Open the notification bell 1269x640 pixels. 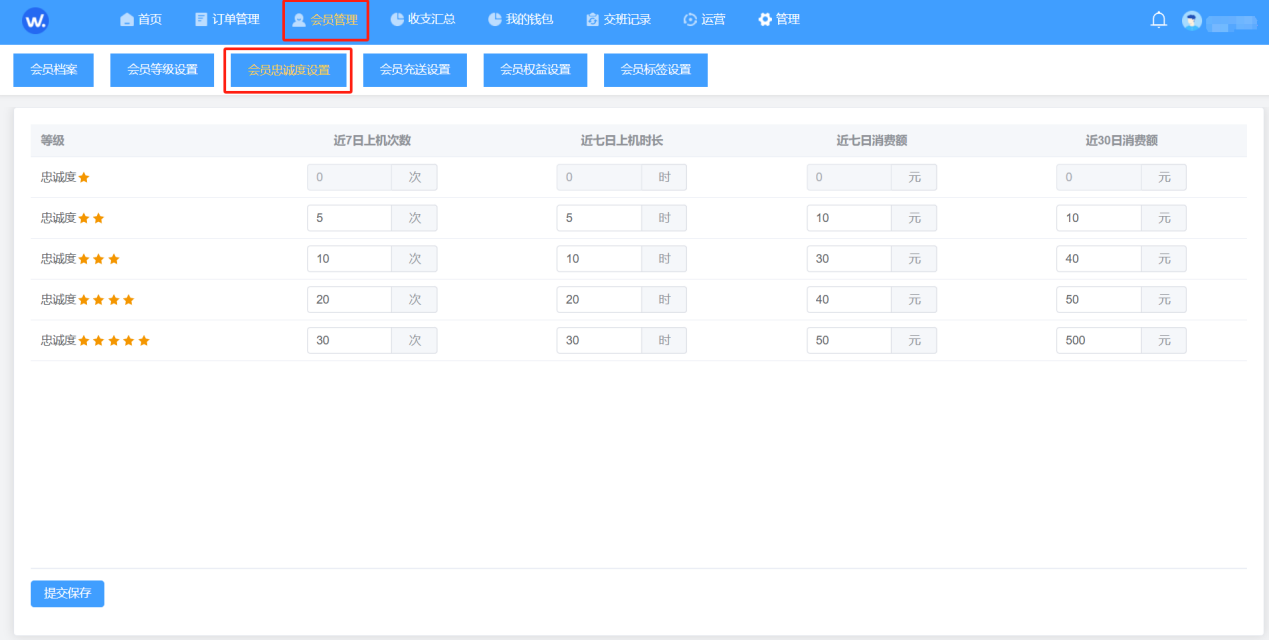1159,20
